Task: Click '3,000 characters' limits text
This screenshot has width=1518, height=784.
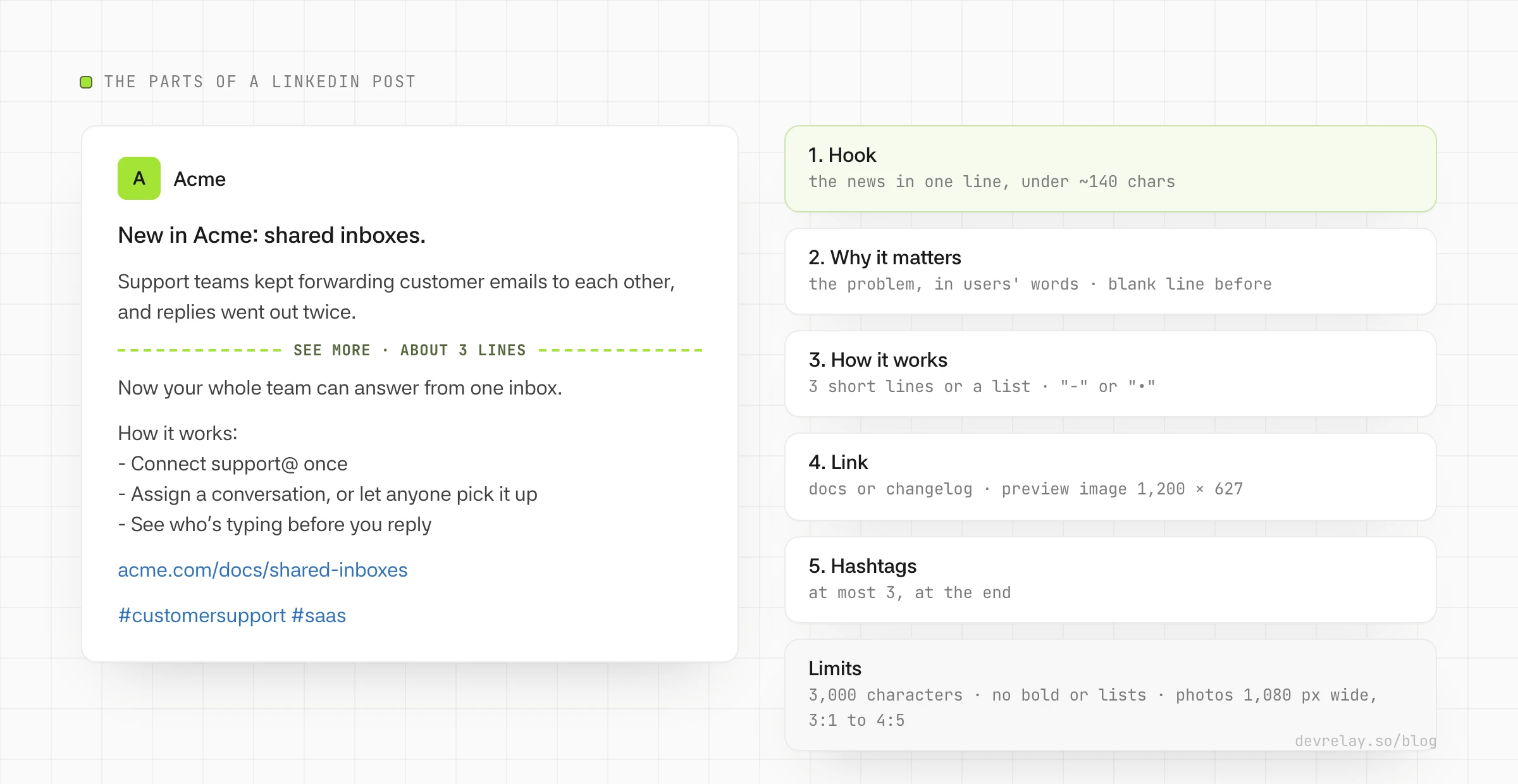Action: [1093, 707]
